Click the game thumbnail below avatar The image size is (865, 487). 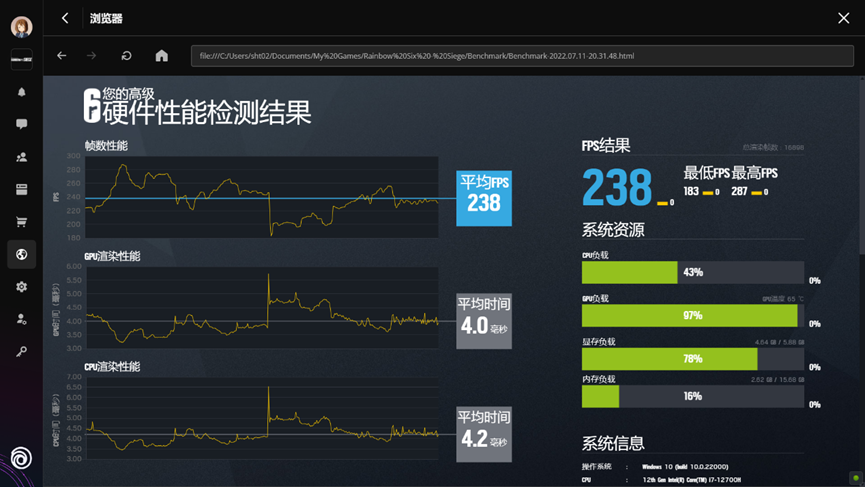[x=21, y=59]
